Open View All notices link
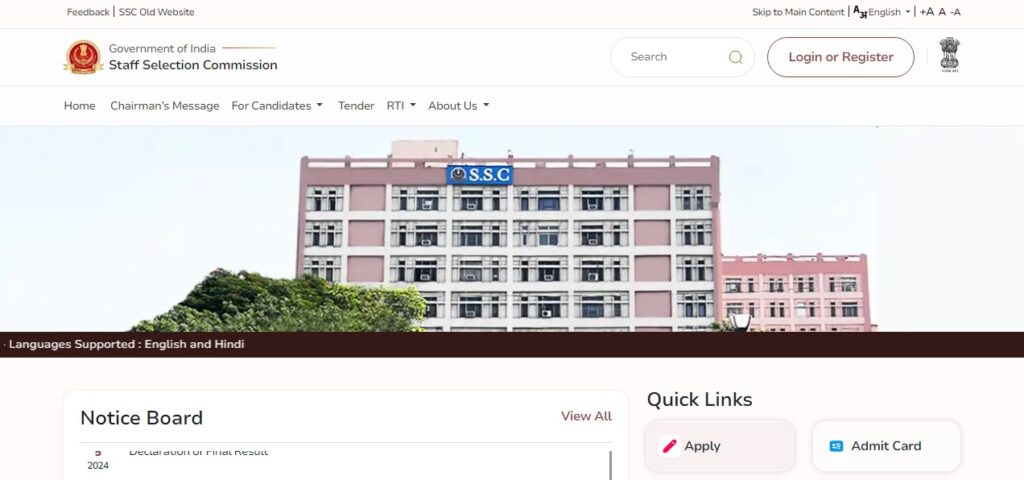The width and height of the screenshot is (1024, 480). (x=586, y=416)
